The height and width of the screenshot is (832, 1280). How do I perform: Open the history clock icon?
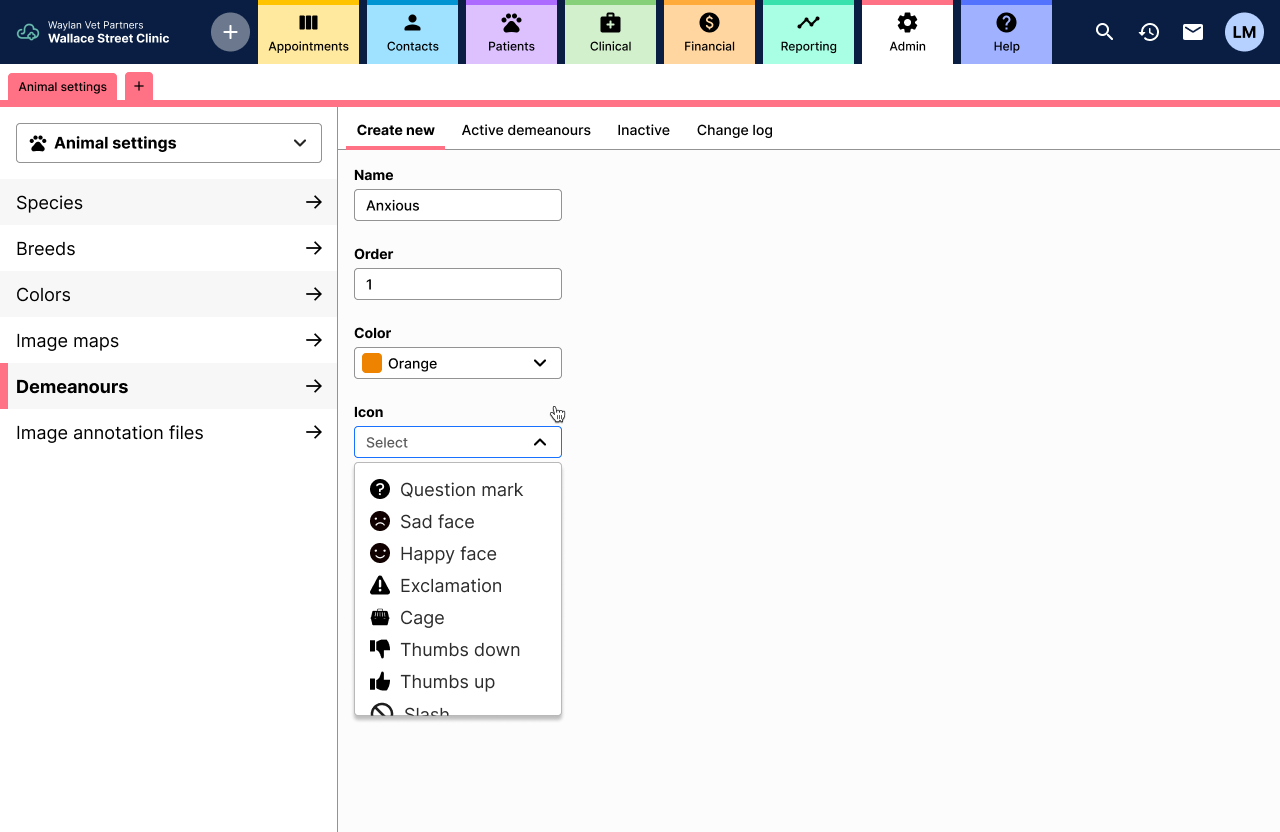[1149, 32]
